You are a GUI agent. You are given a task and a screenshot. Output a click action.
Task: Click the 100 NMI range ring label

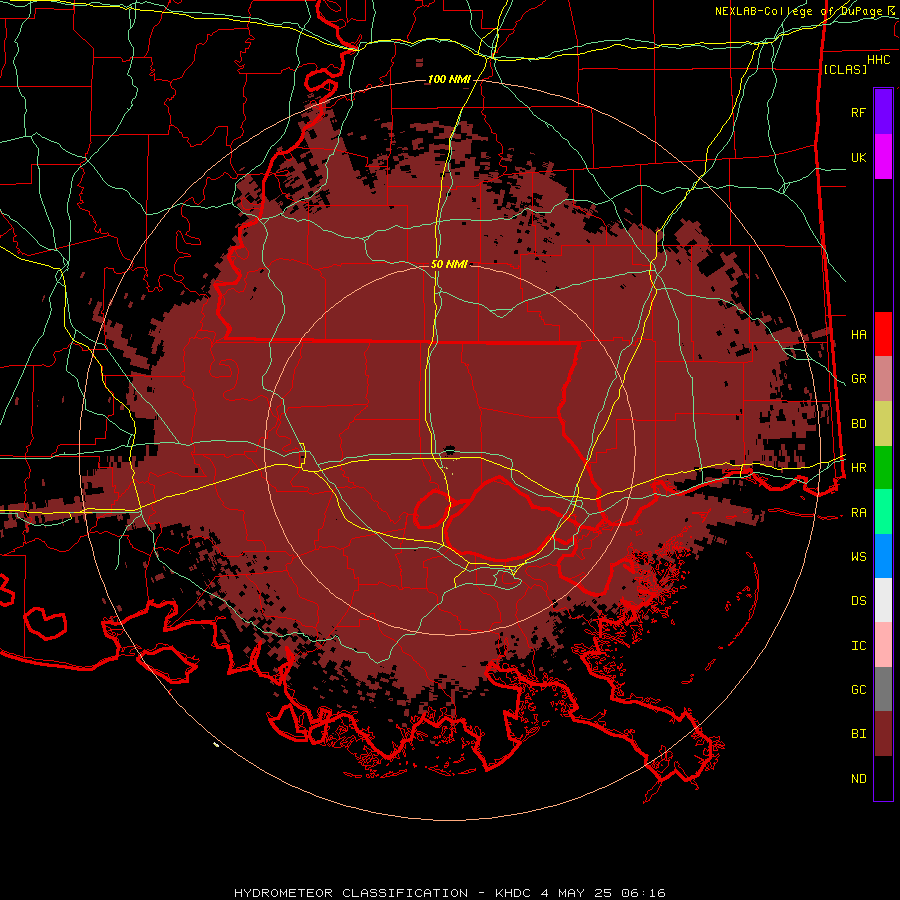coord(449,79)
